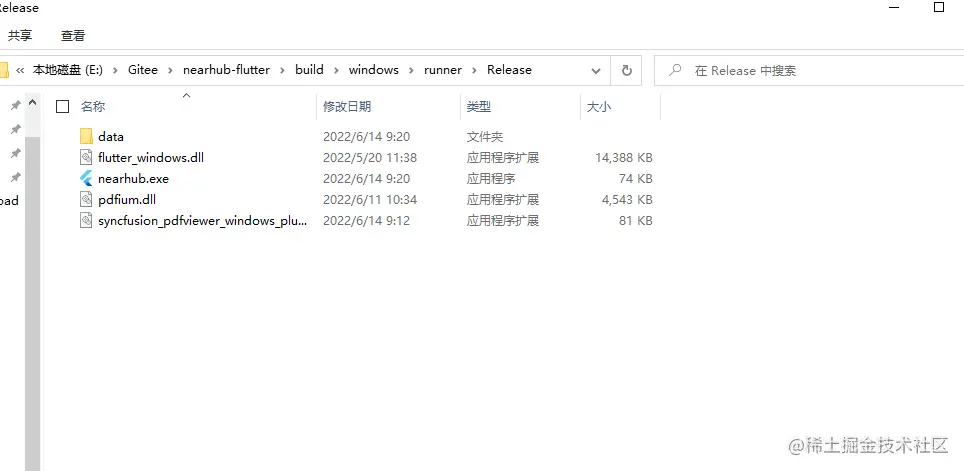Open the address bar history dropdown
This screenshot has height=471, width=964.
596,71
